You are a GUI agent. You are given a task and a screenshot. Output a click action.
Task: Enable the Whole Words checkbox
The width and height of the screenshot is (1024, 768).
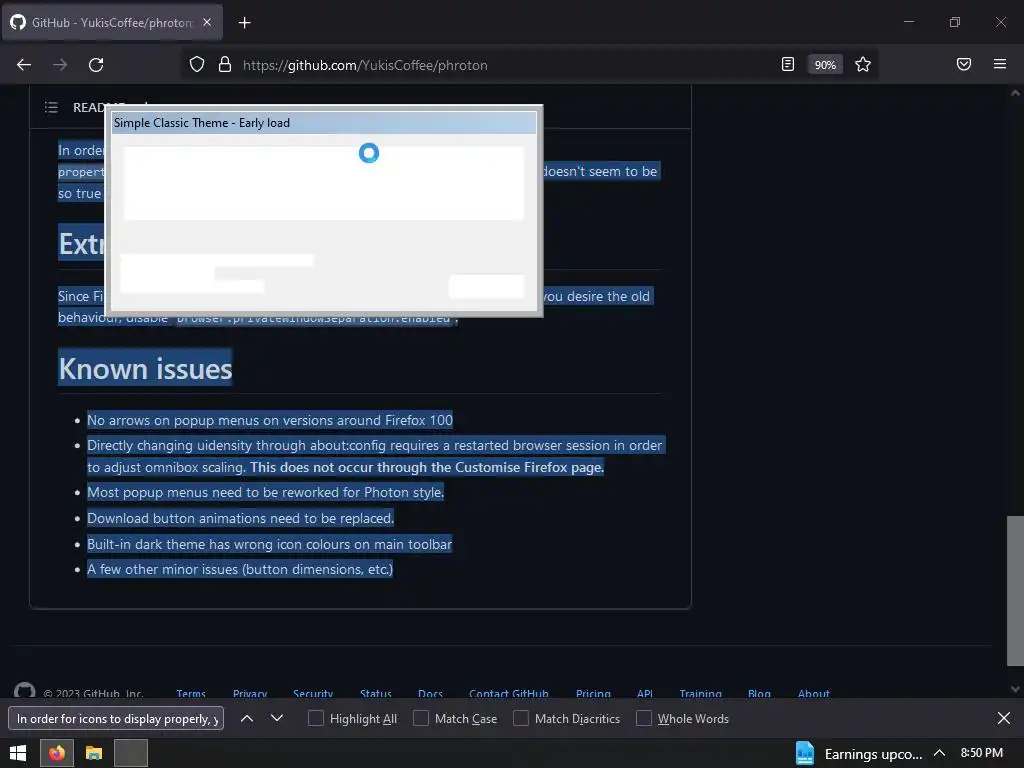point(644,718)
